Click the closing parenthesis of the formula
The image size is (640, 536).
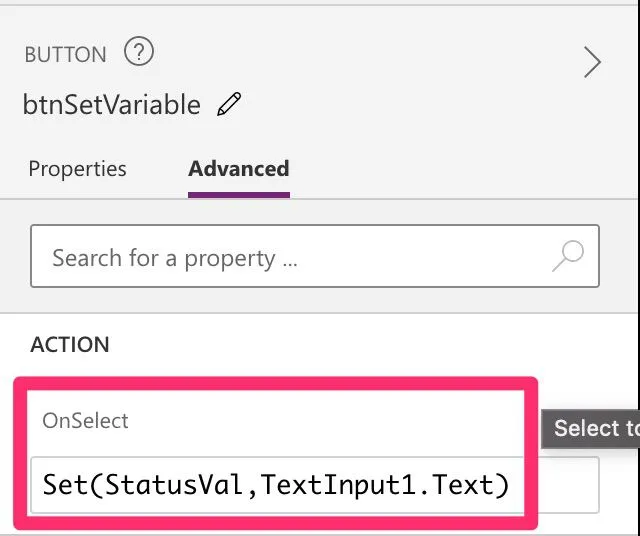[503, 486]
